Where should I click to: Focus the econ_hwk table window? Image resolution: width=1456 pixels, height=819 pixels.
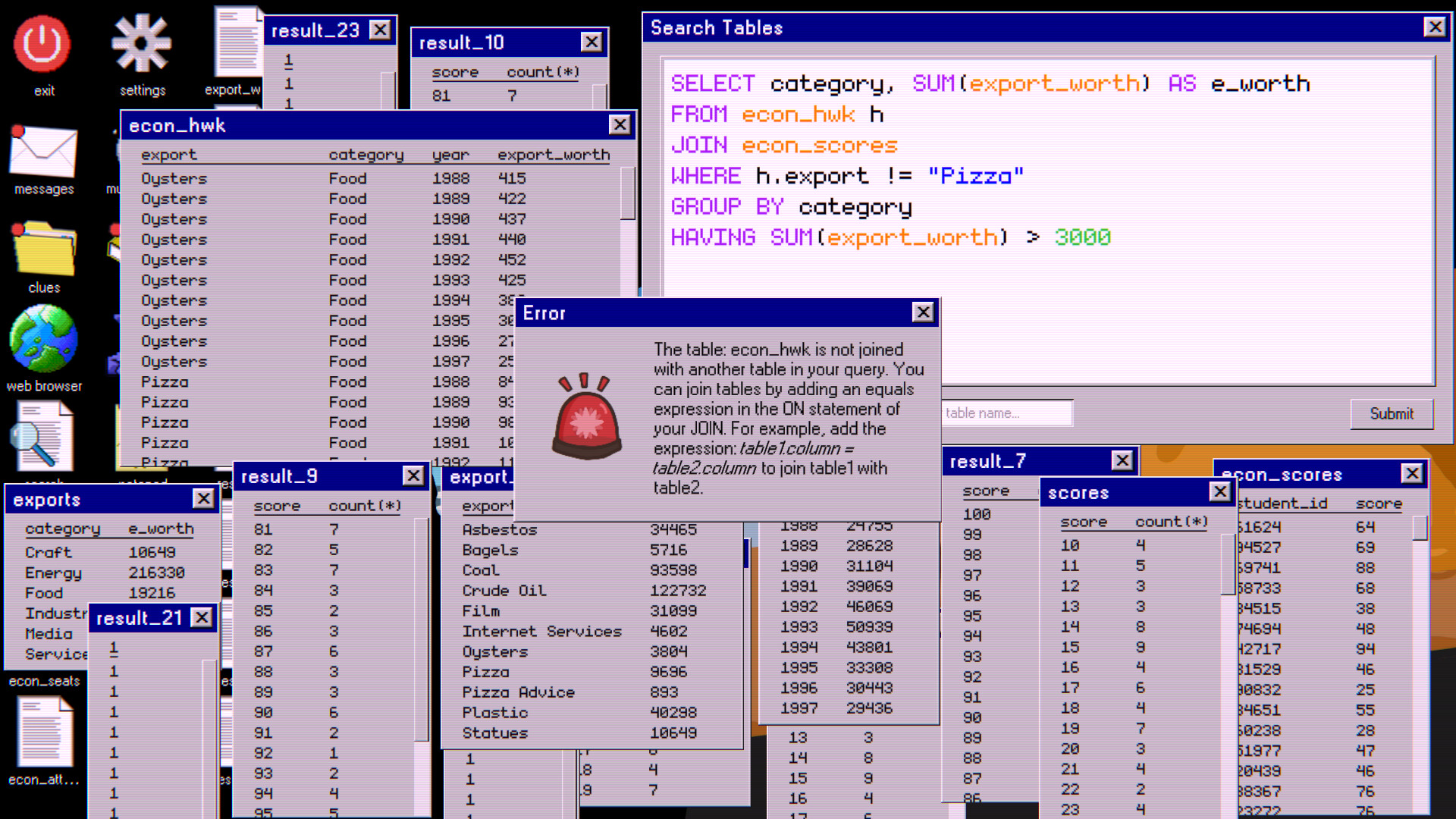(x=303, y=126)
